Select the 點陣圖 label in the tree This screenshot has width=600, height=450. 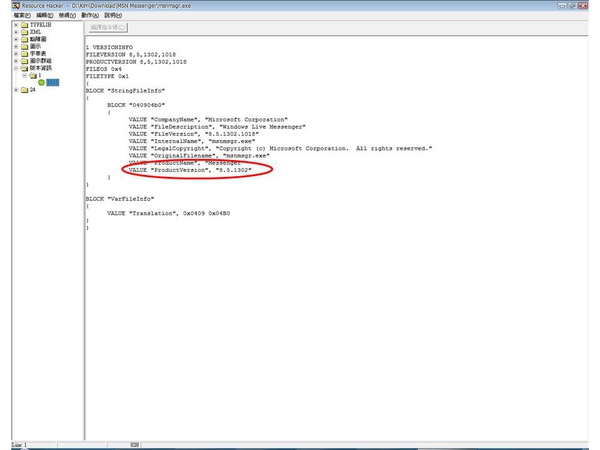38,39
